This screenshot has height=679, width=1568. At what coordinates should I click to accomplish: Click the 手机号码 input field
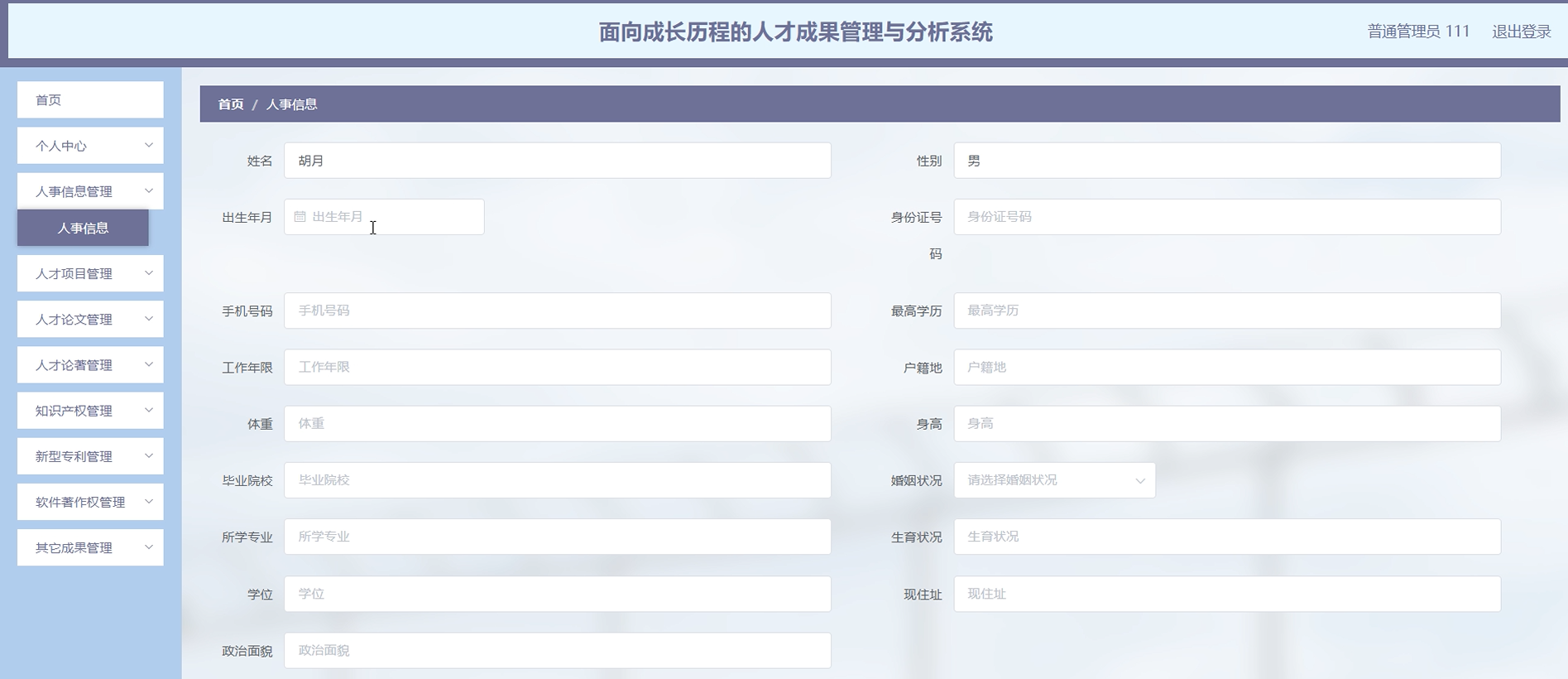coord(557,311)
